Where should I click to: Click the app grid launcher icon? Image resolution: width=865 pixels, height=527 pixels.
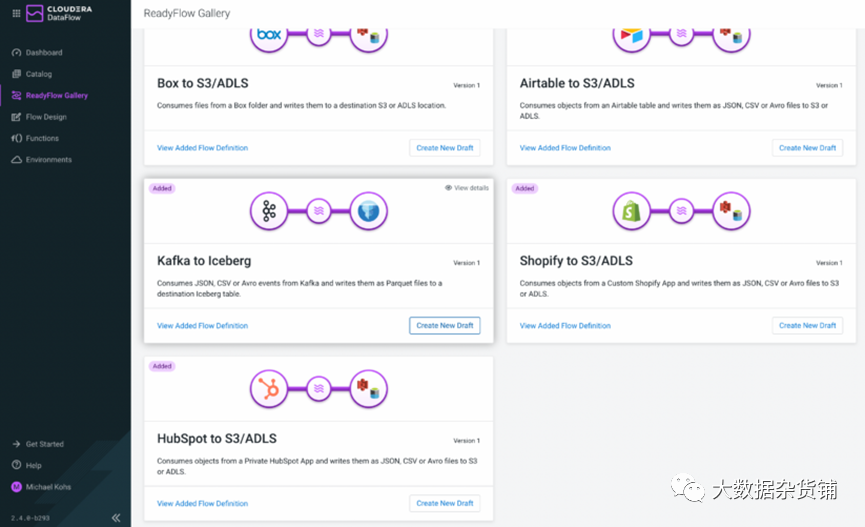click(x=15, y=14)
